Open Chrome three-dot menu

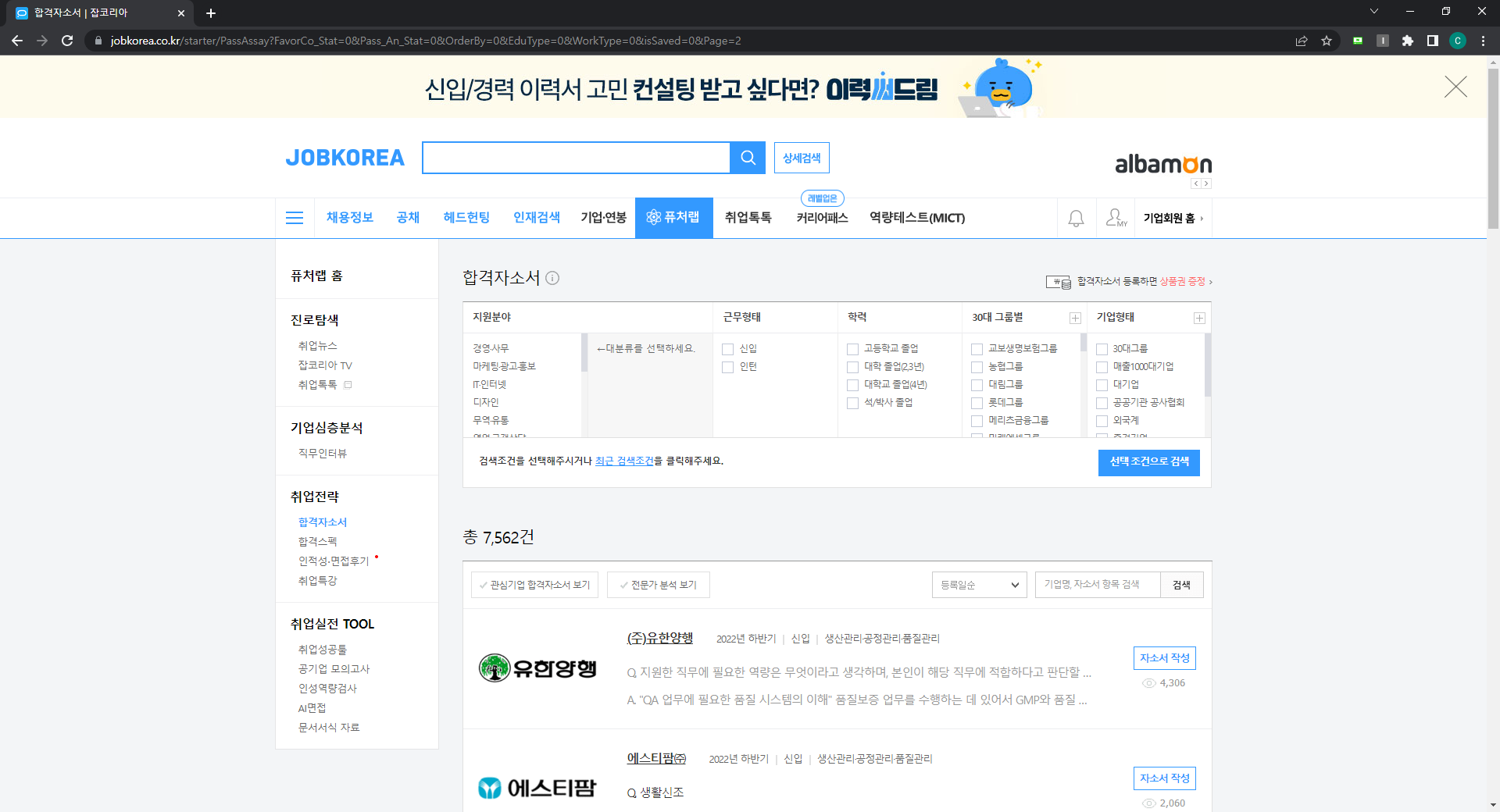1483,41
